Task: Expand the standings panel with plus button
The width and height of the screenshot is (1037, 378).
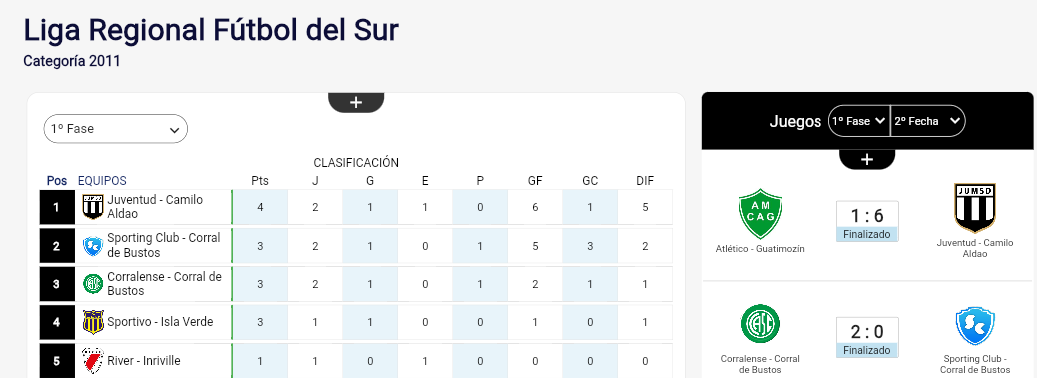Action: [x=356, y=102]
